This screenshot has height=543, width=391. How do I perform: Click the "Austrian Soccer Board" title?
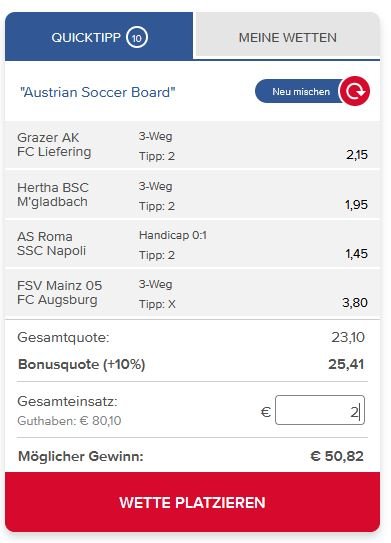tap(98, 92)
